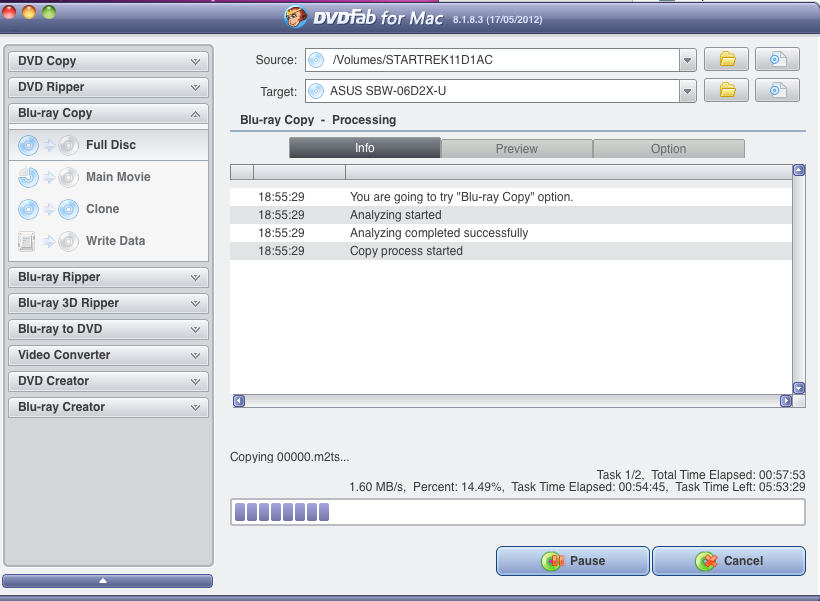Click disc icon in Source field
Viewport: 820px width, 601px height.
(316, 60)
